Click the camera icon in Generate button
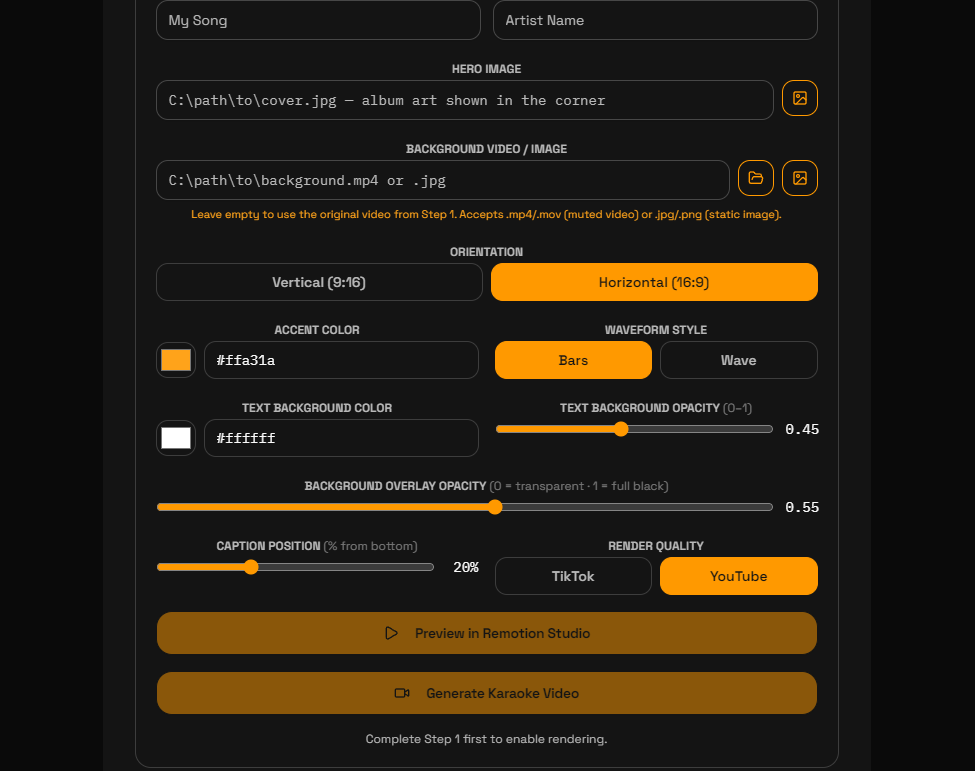 [402, 693]
